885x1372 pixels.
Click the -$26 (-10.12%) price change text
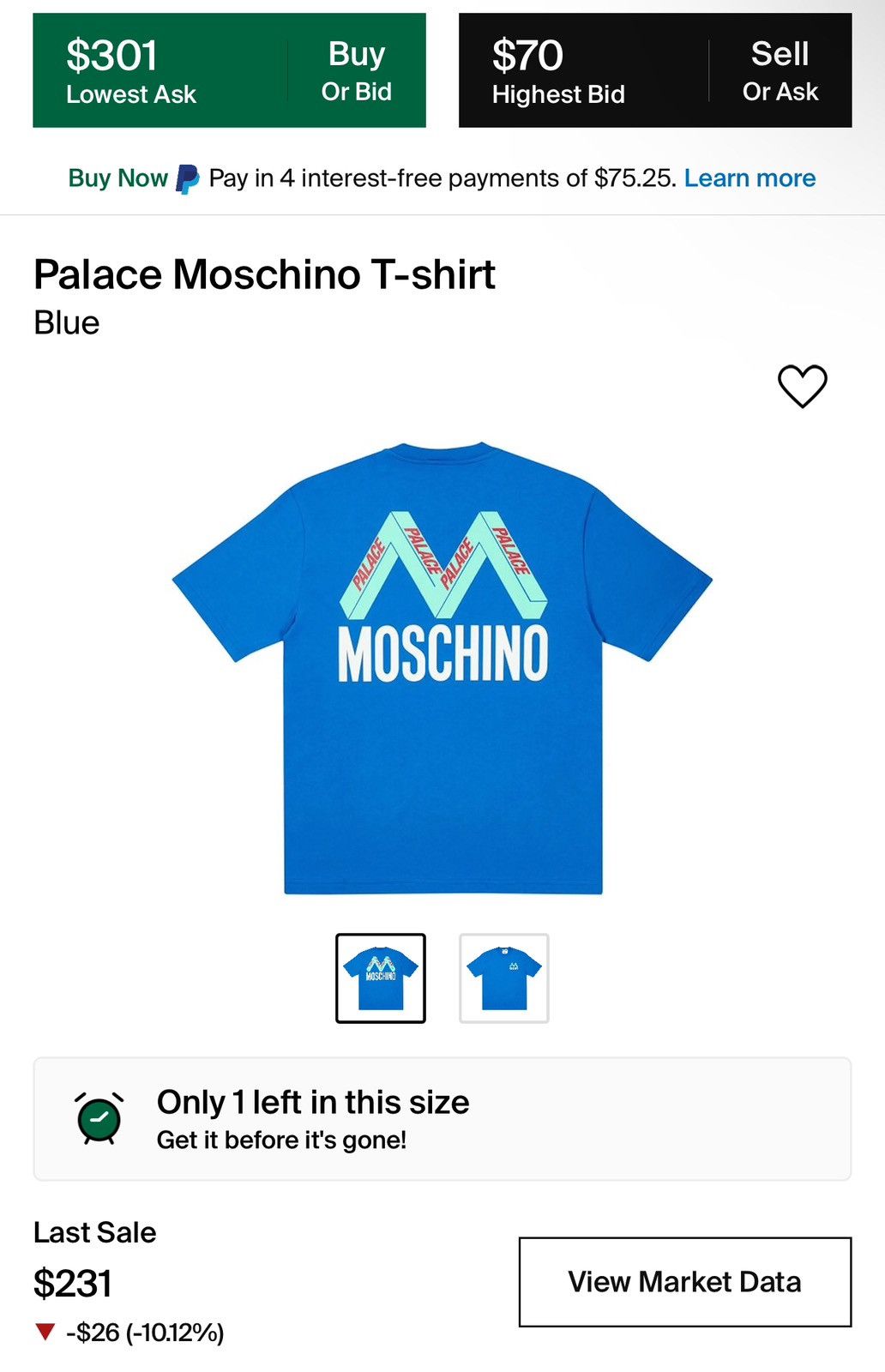coord(145,1333)
